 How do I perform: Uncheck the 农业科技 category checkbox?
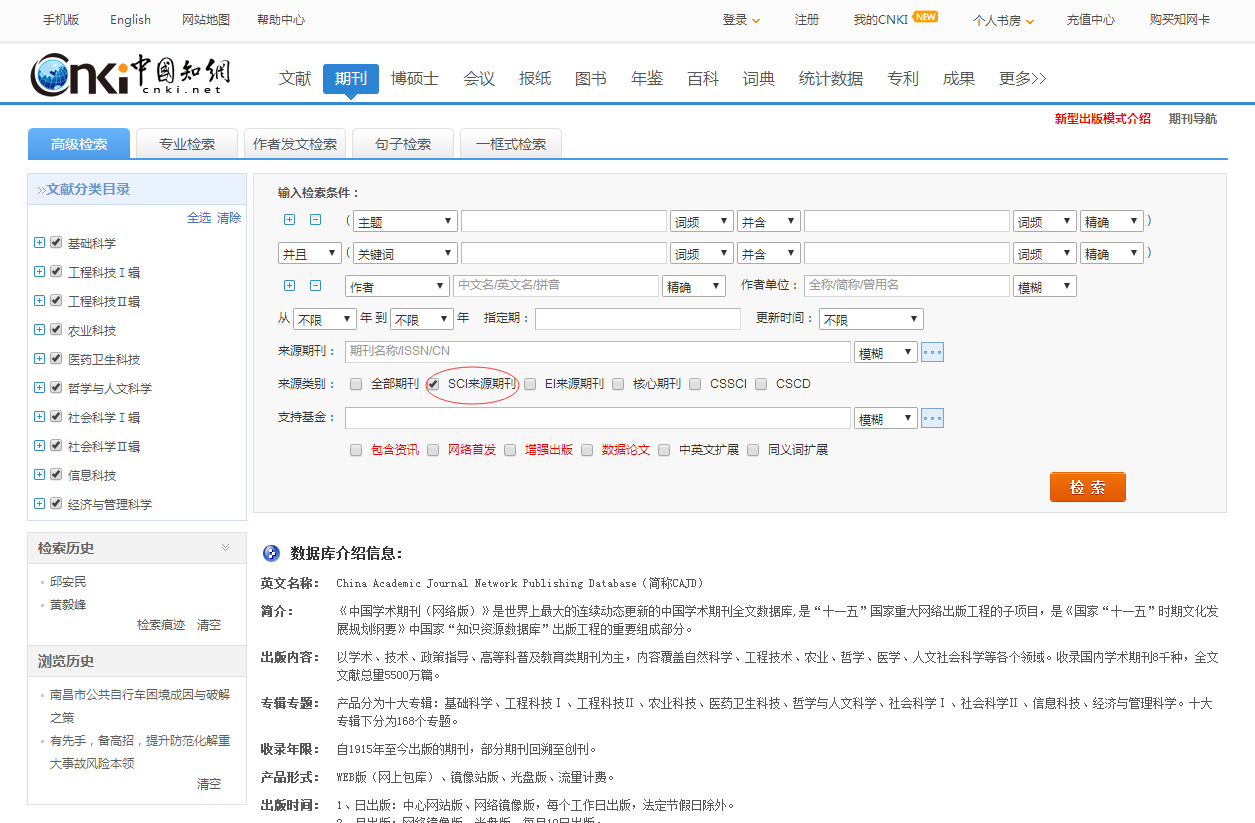pyautogui.click(x=57, y=330)
